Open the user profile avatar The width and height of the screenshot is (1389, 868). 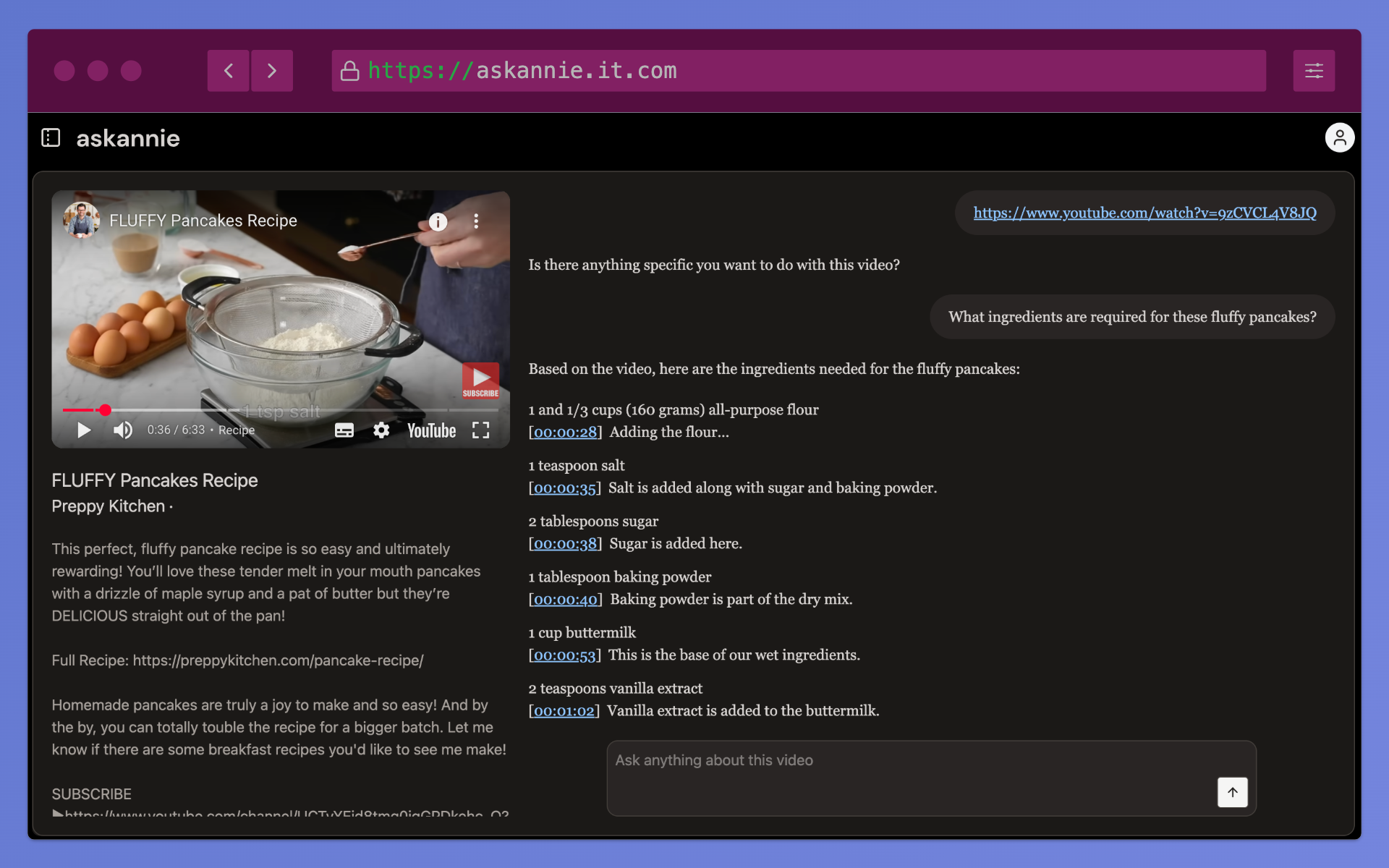point(1340,137)
